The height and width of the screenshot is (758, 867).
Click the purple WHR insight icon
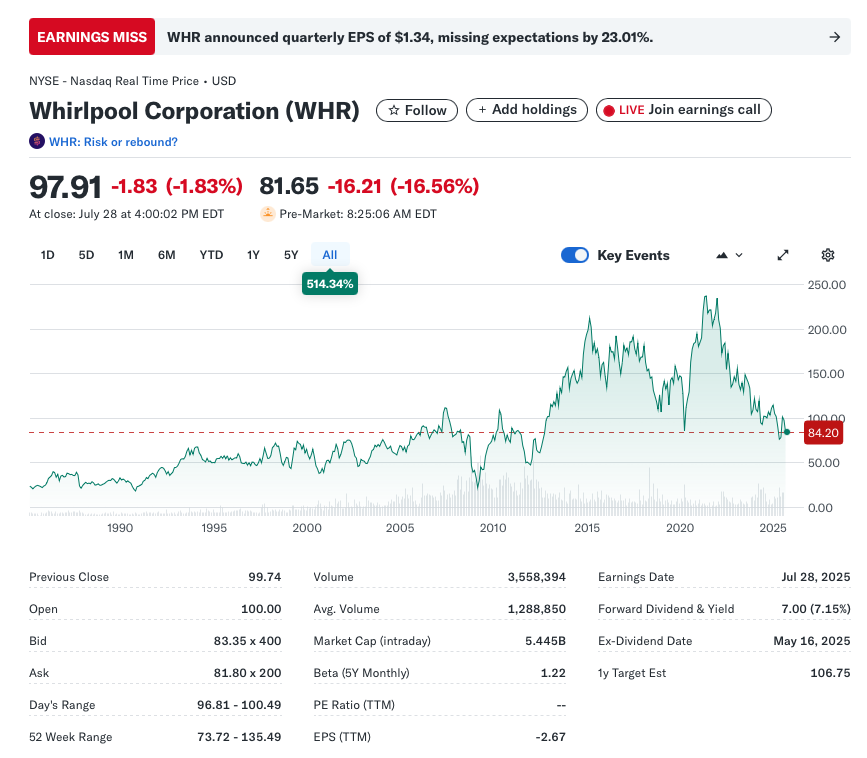tap(37, 141)
